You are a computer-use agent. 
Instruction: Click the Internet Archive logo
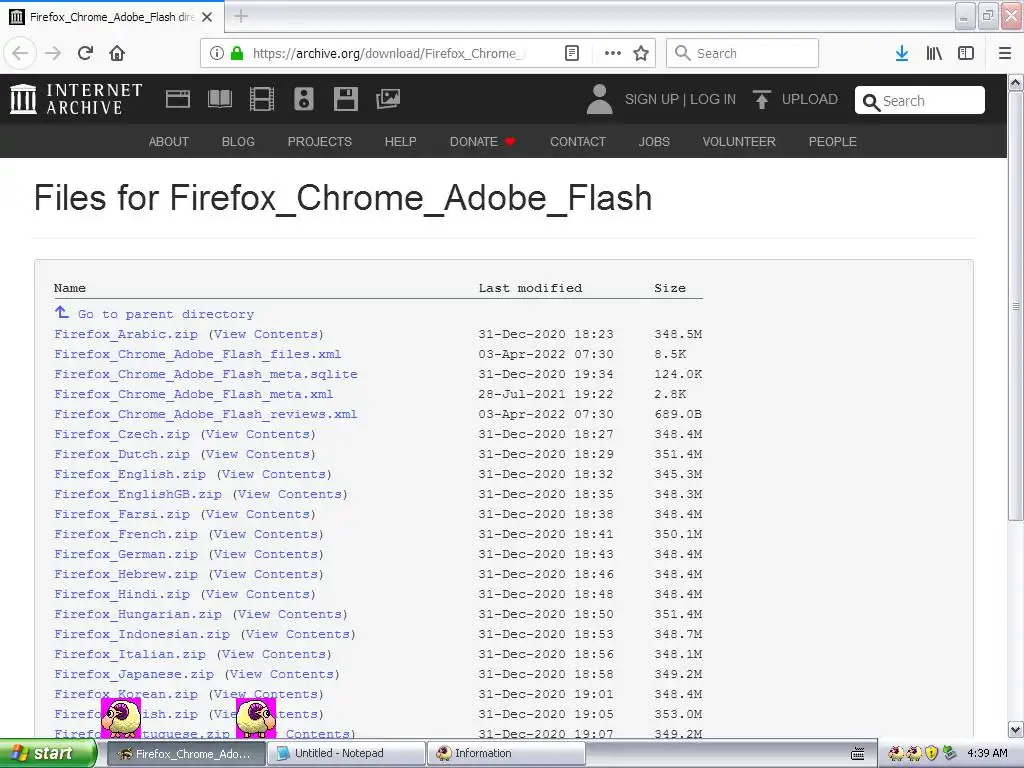click(76, 99)
